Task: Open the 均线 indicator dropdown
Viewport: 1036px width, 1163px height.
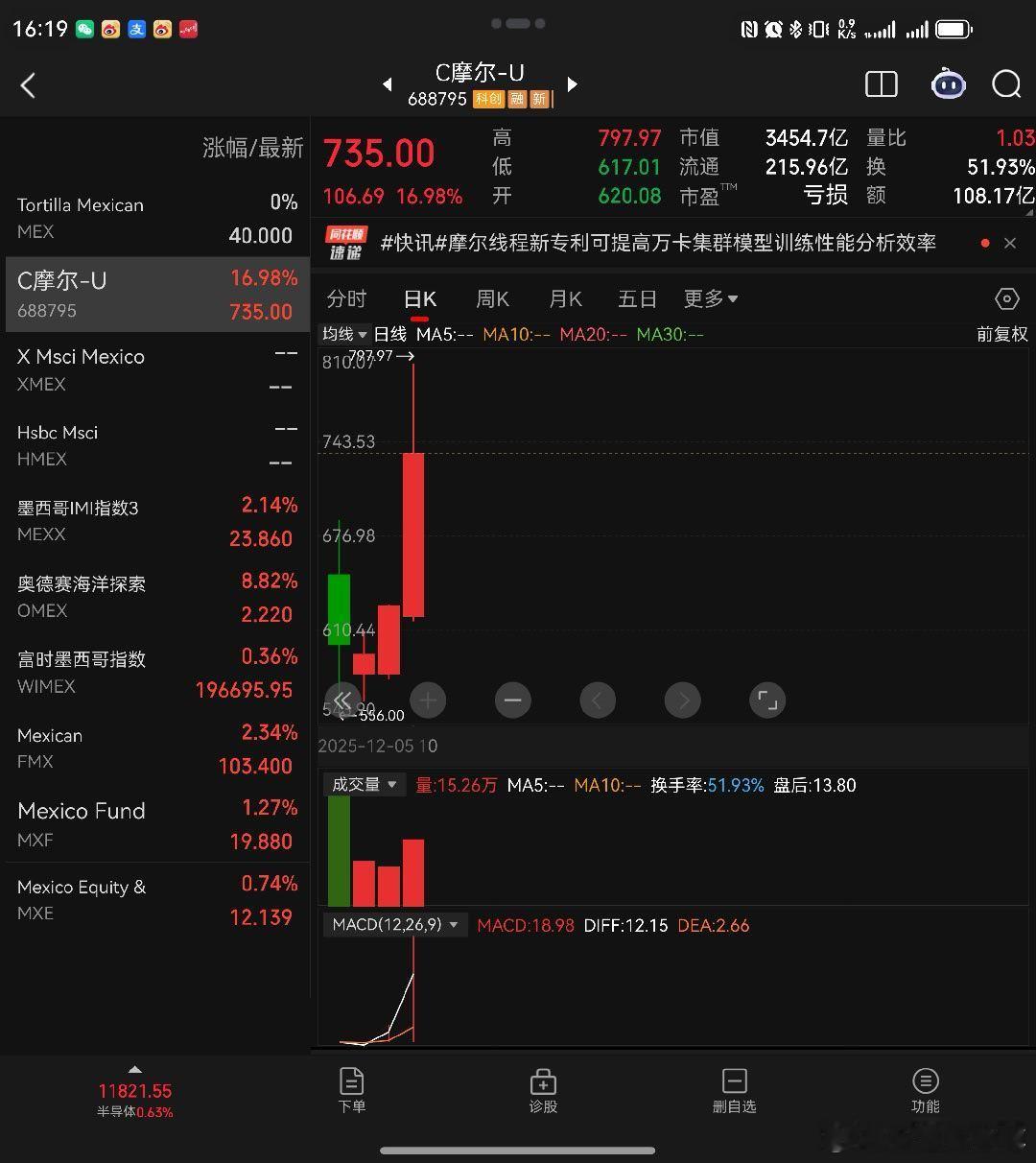Action: (345, 334)
